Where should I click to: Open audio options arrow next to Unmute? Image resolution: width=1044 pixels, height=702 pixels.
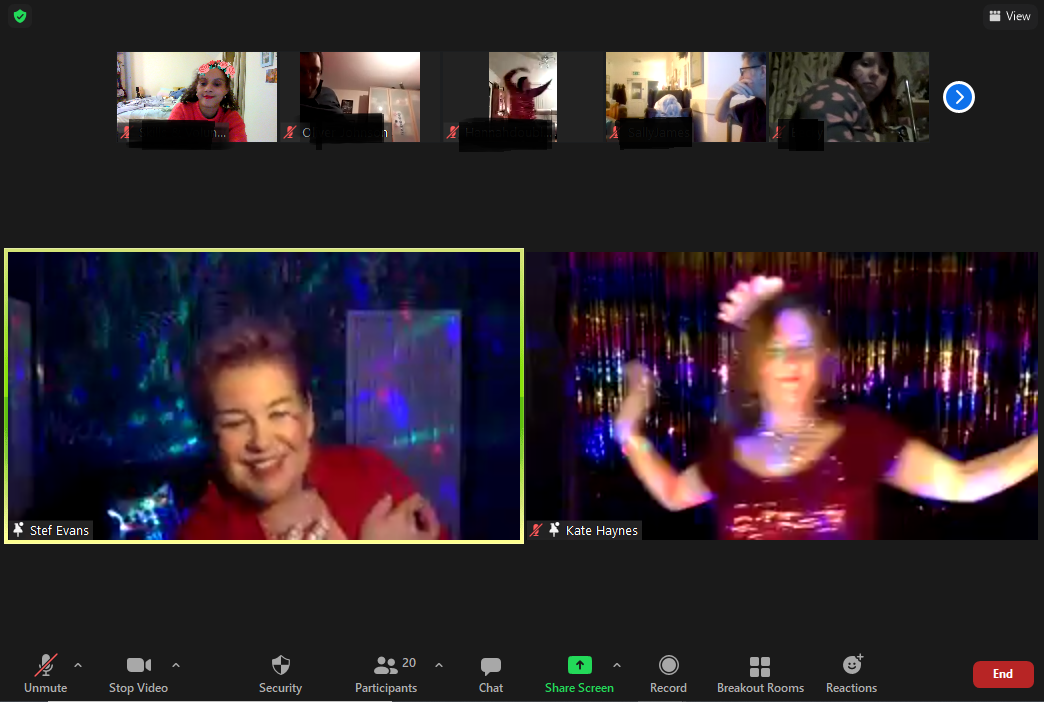pos(78,665)
